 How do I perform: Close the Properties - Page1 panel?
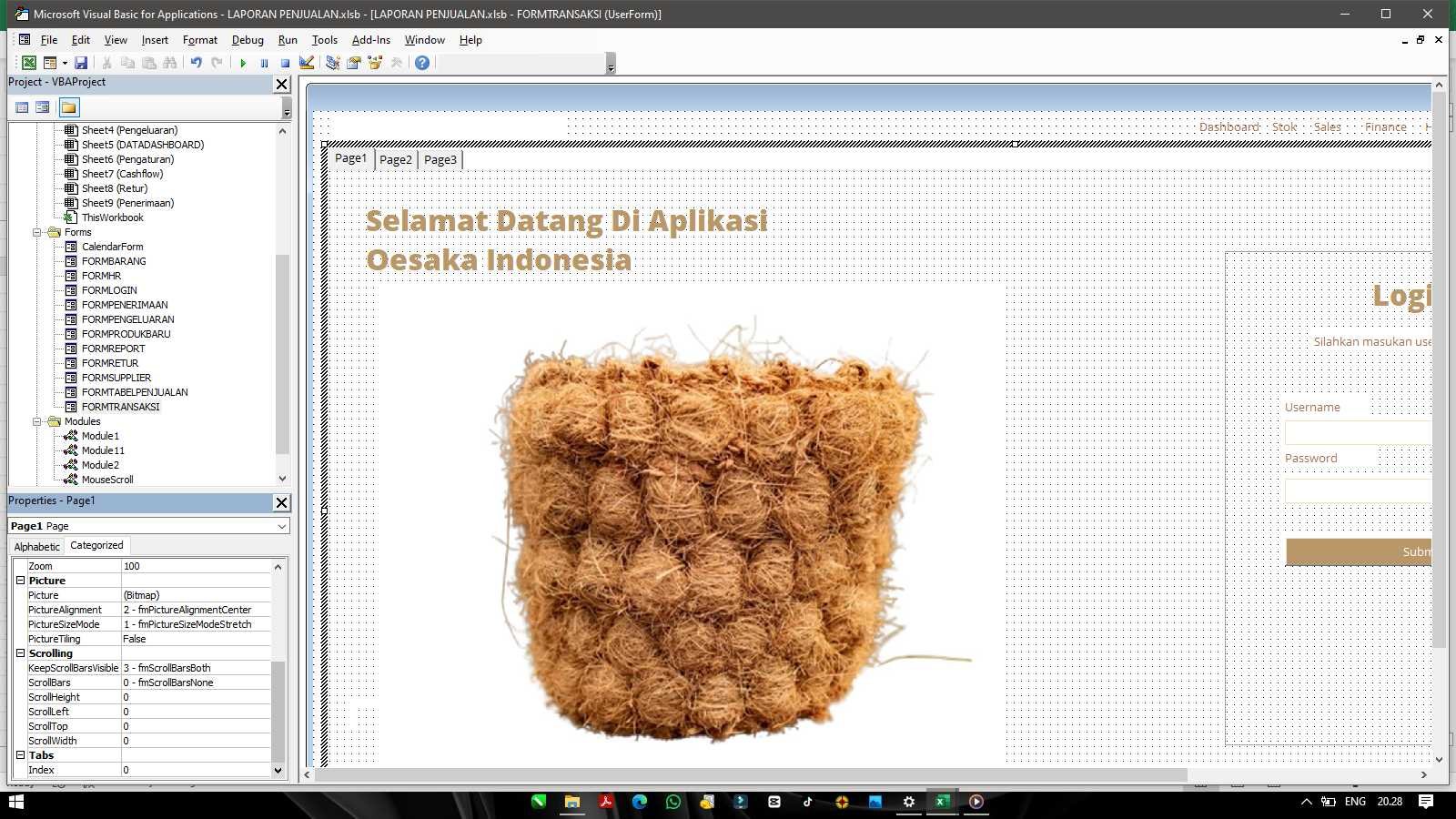(x=281, y=502)
